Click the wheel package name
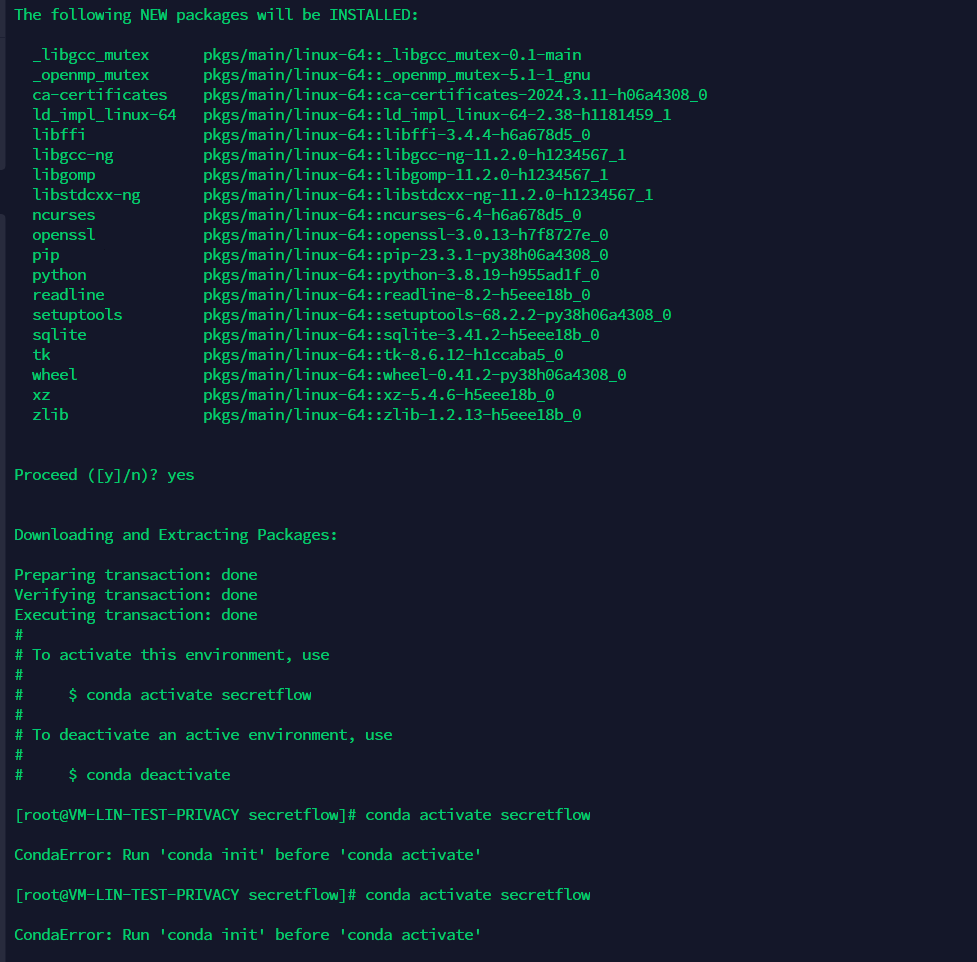The width and height of the screenshot is (977, 962). coord(55,375)
